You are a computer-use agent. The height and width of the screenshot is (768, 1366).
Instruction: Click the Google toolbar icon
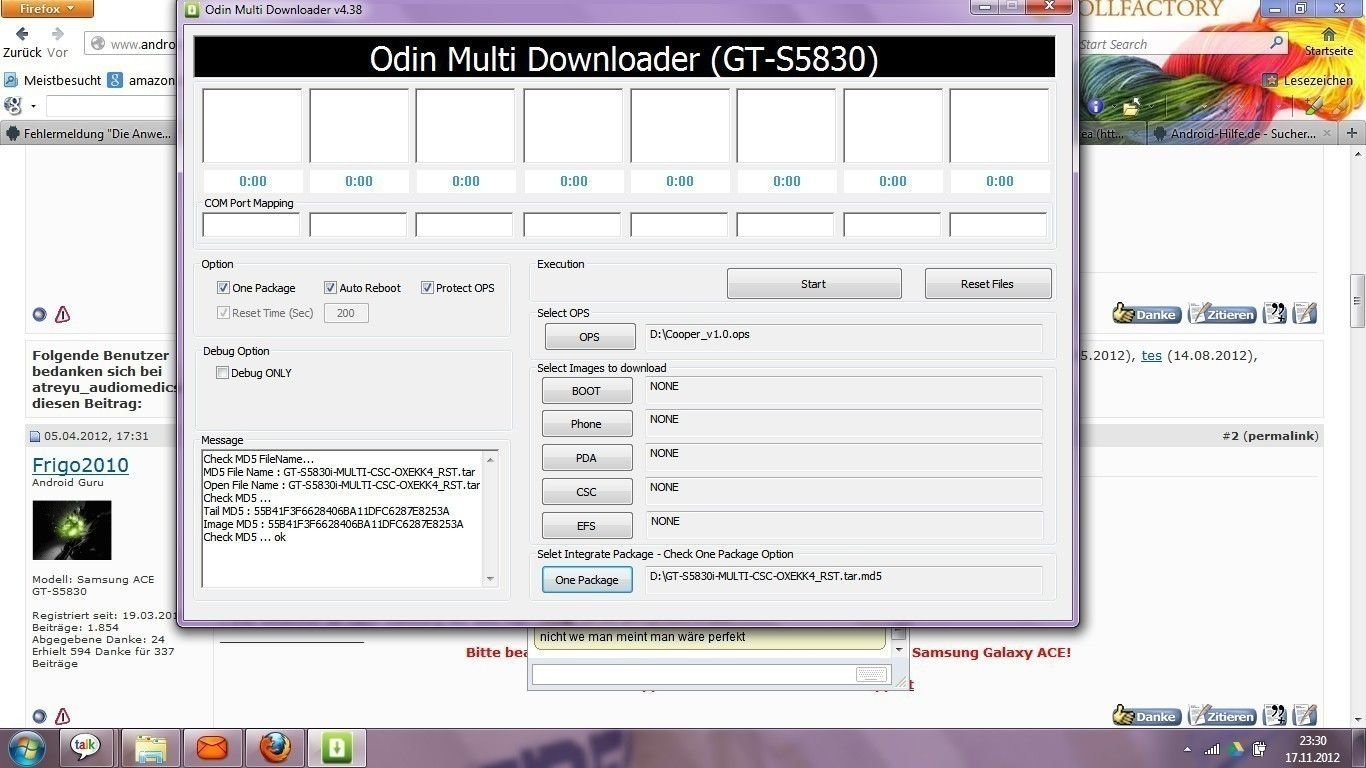(x=13, y=106)
